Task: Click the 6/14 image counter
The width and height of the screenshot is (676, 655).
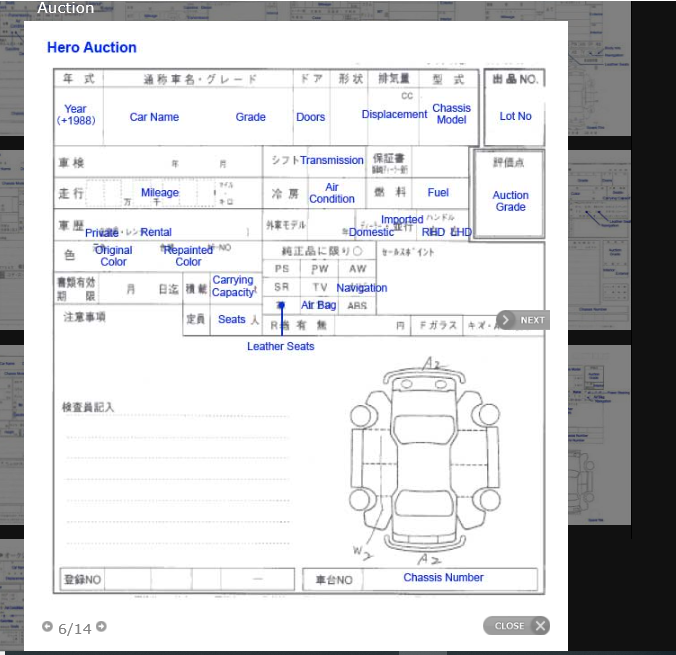Action: (75, 629)
